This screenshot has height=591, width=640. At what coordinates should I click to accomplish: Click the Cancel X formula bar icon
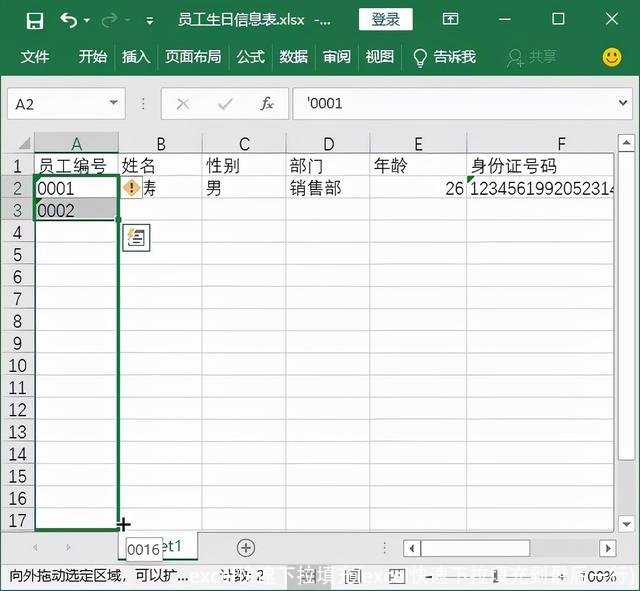point(183,104)
